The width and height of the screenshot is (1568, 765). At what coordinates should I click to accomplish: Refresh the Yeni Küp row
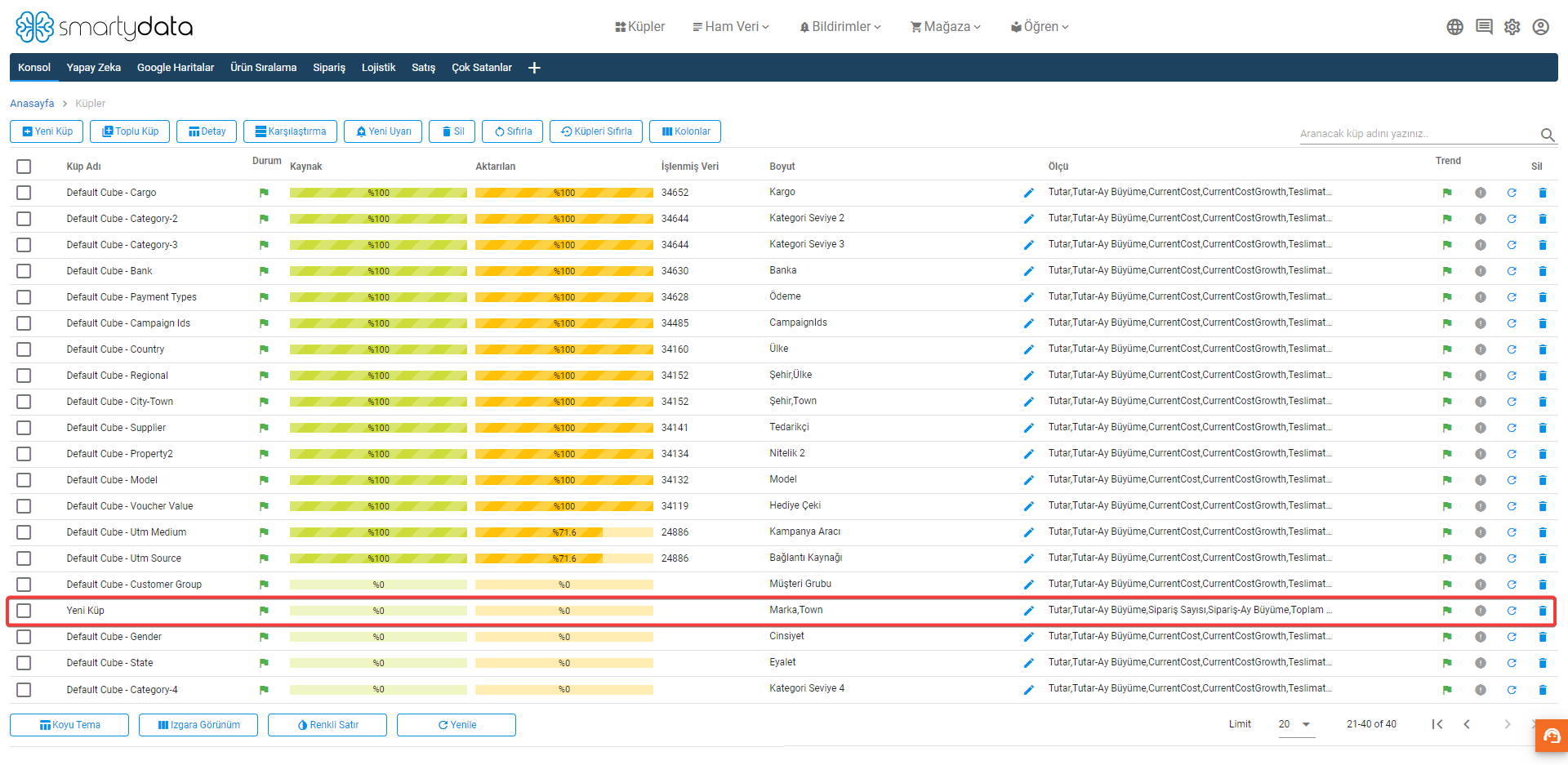pos(1512,611)
